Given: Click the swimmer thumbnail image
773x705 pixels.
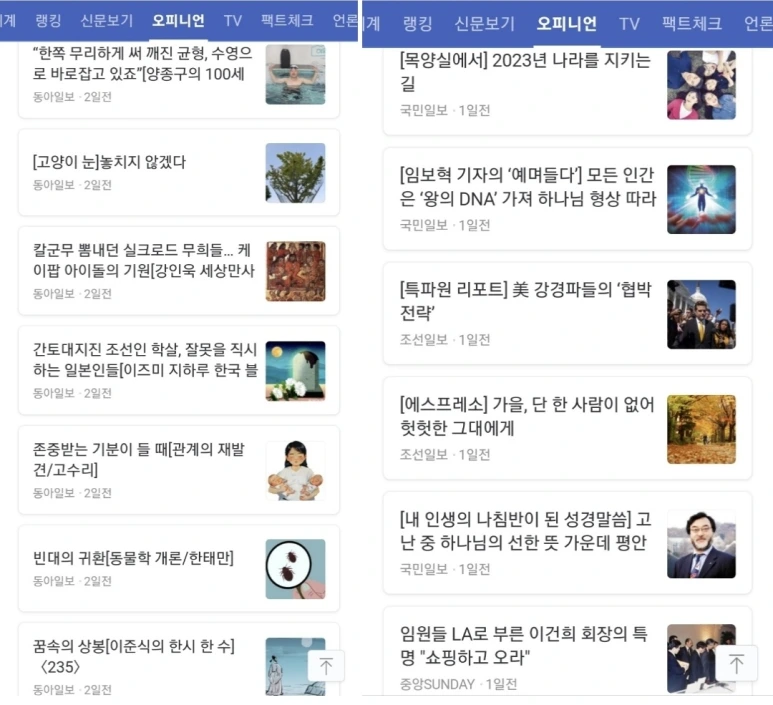Looking at the screenshot, I should point(295,74).
